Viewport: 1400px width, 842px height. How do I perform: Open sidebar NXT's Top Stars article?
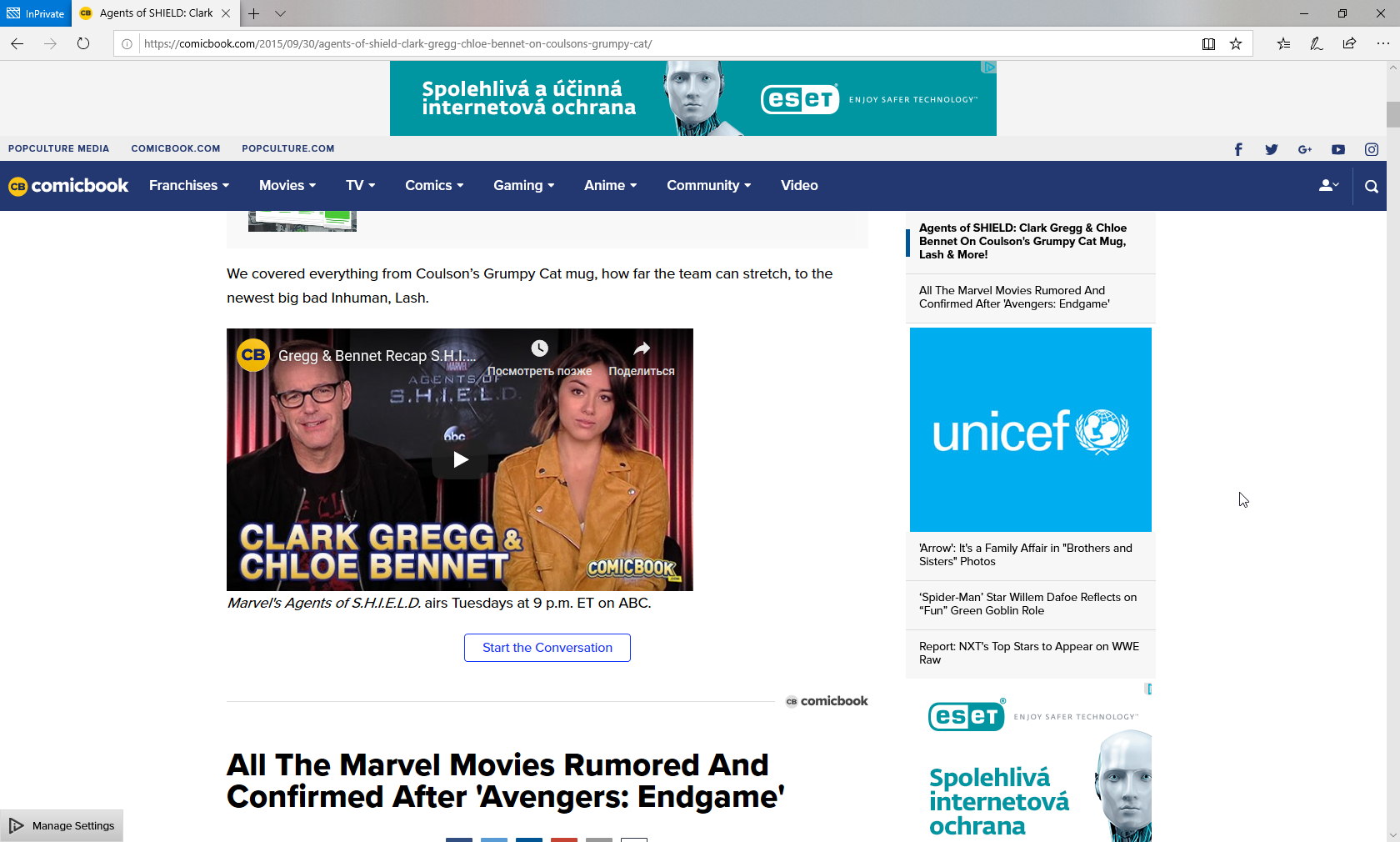click(1031, 654)
